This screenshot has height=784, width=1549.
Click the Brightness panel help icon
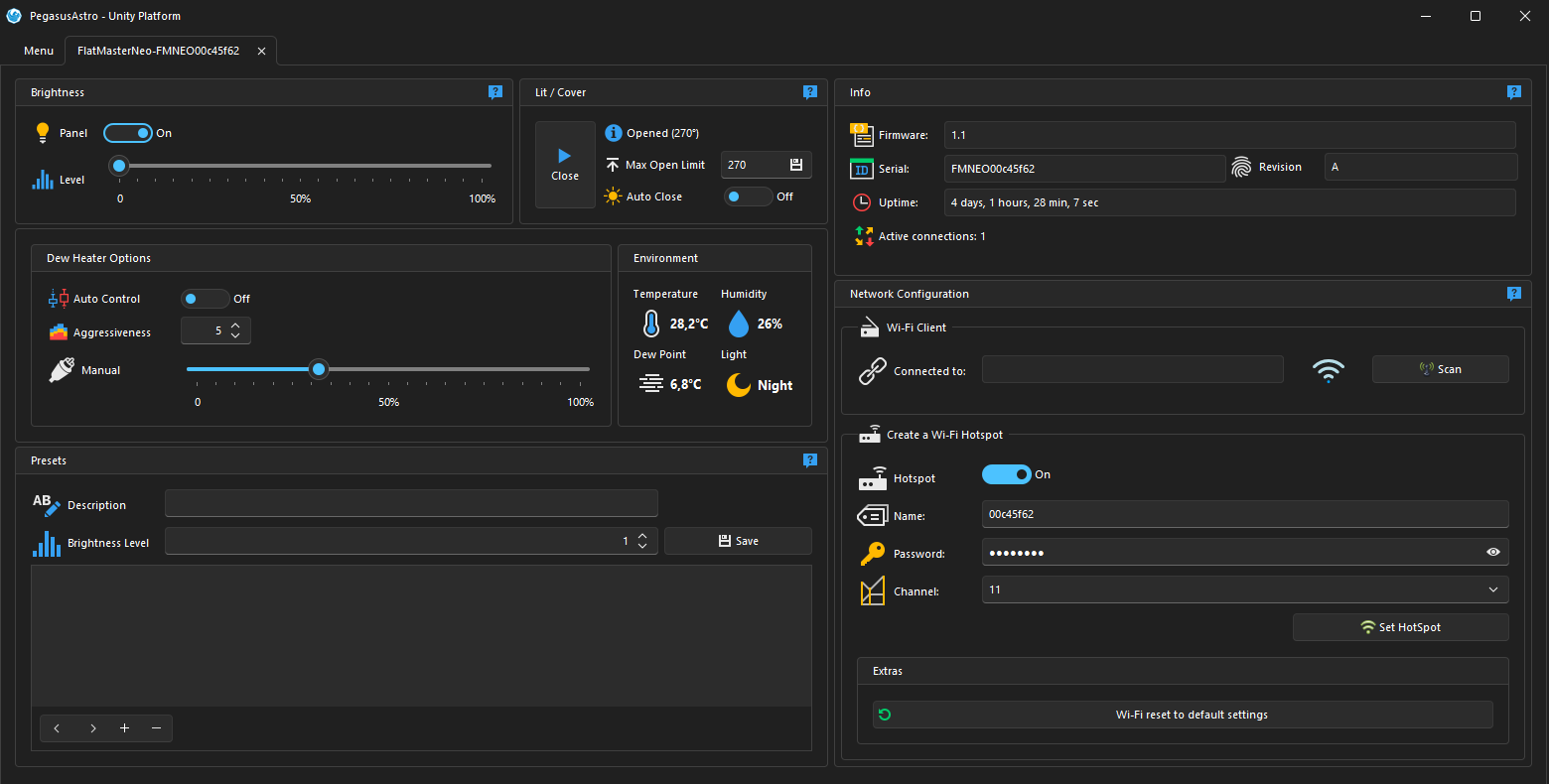click(495, 92)
